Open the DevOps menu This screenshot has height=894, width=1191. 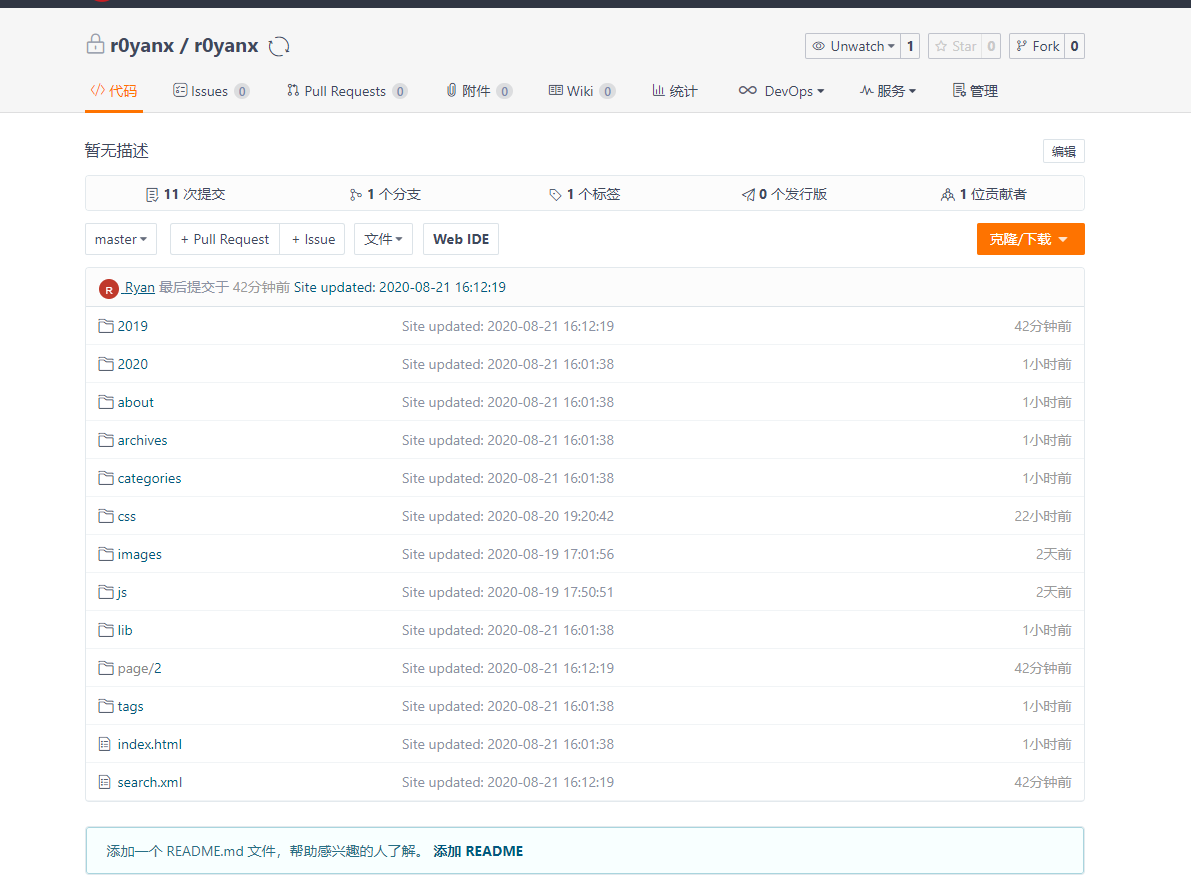point(782,91)
